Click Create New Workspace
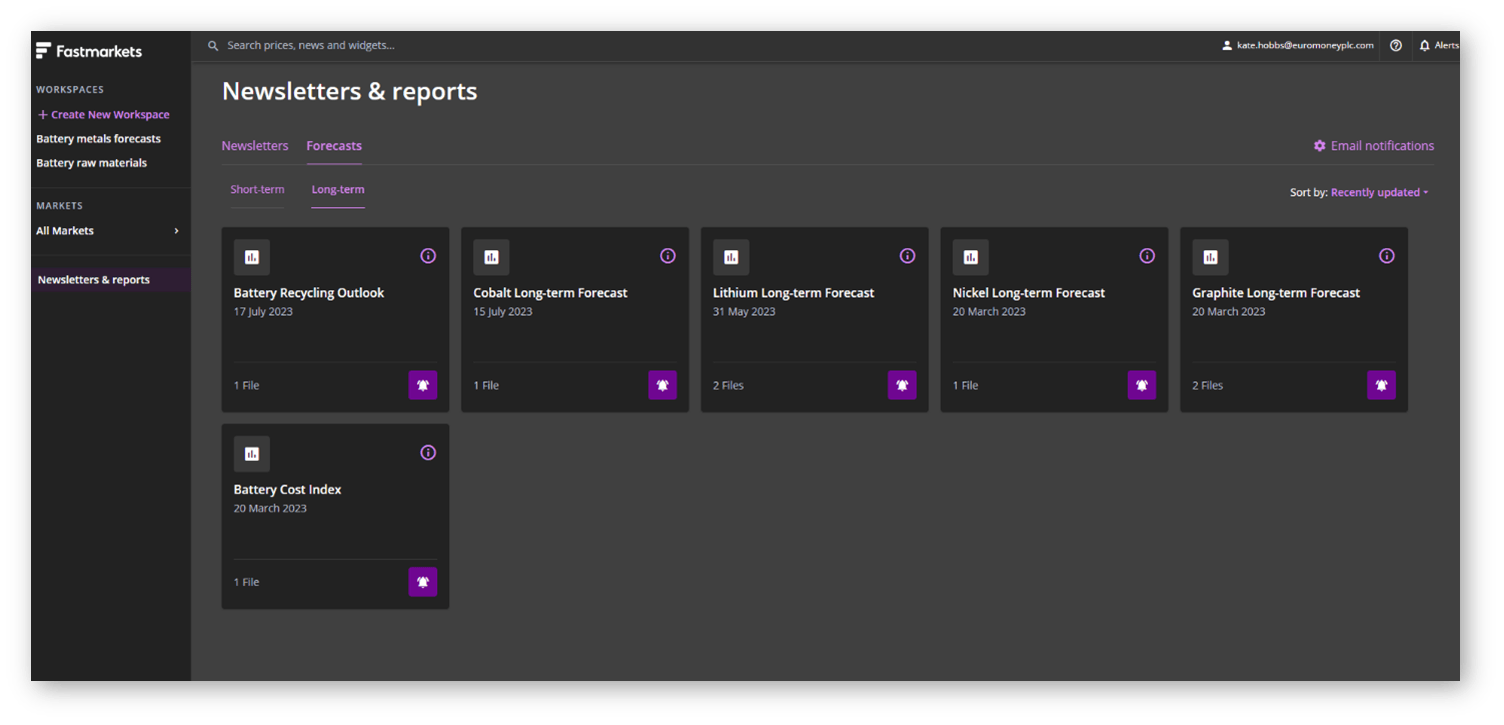The height and width of the screenshot is (725, 1504). [104, 115]
